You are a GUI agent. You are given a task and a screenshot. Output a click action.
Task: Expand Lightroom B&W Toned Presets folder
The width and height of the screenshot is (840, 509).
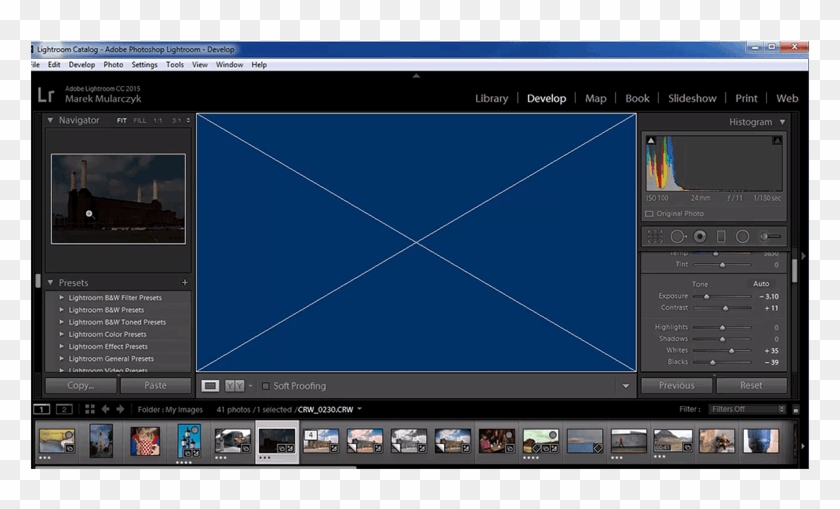pyautogui.click(x=62, y=322)
